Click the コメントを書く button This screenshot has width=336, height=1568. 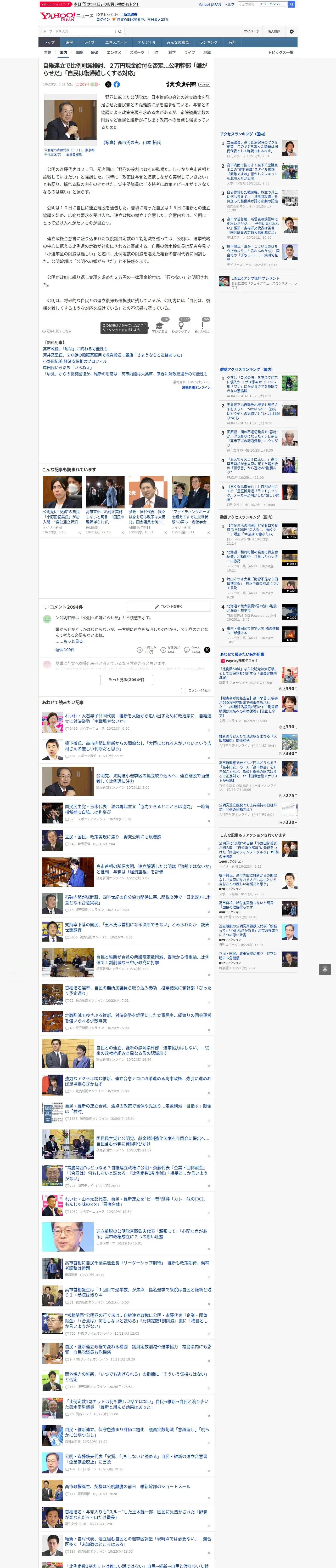pos(169,607)
